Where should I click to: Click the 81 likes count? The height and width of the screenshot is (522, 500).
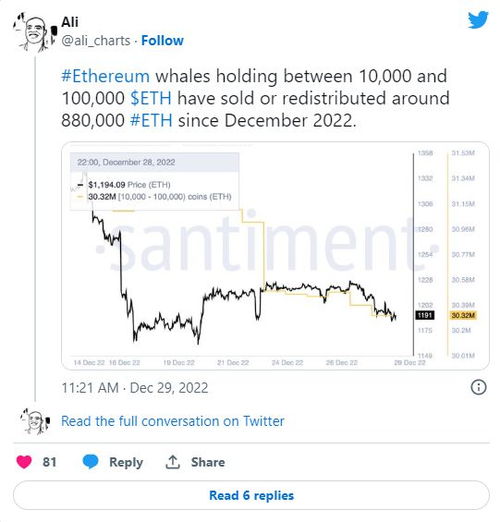pos(49,462)
